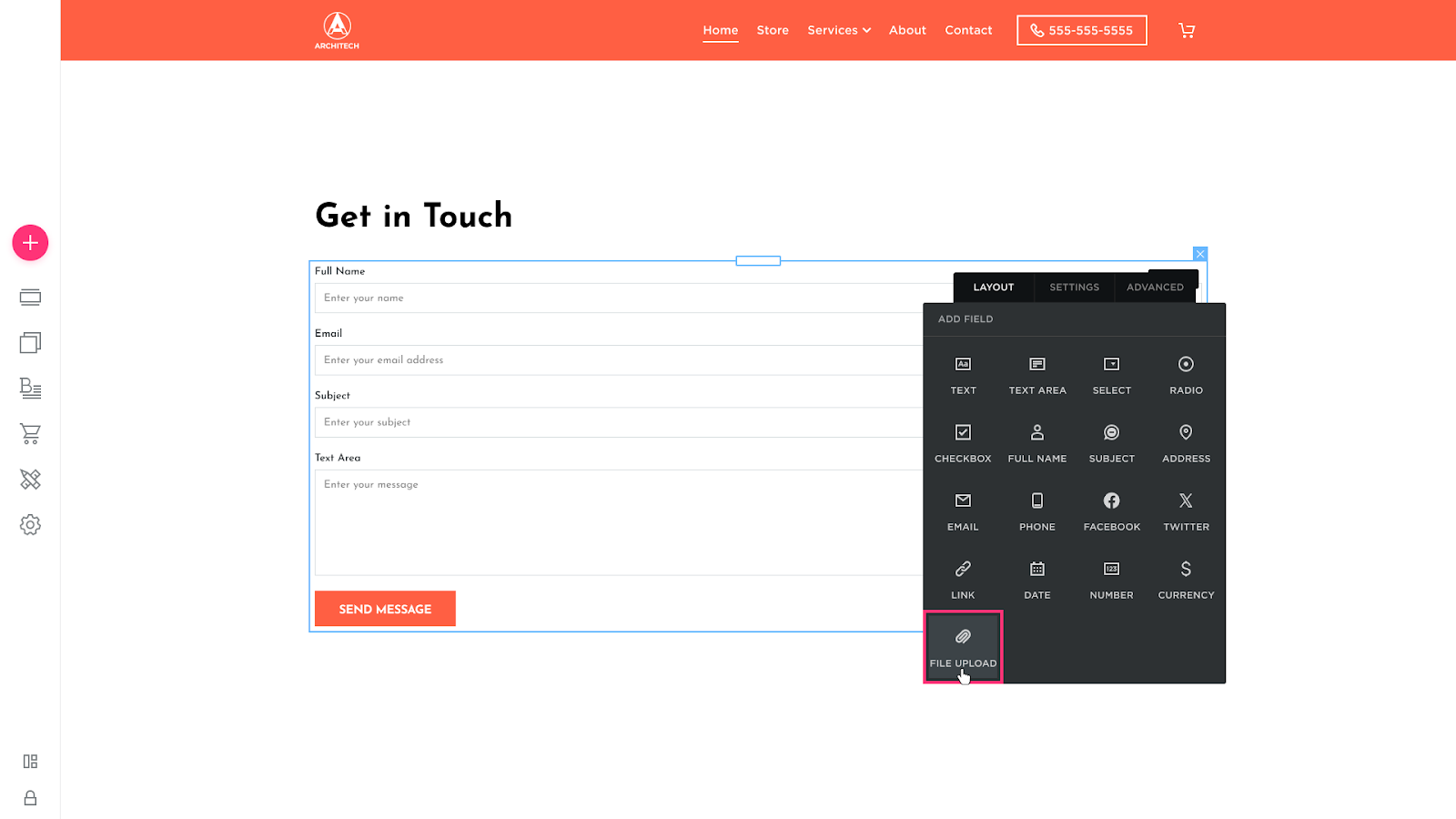Open the blog icon in left sidebar
The image size is (1456, 819).
tap(30, 389)
